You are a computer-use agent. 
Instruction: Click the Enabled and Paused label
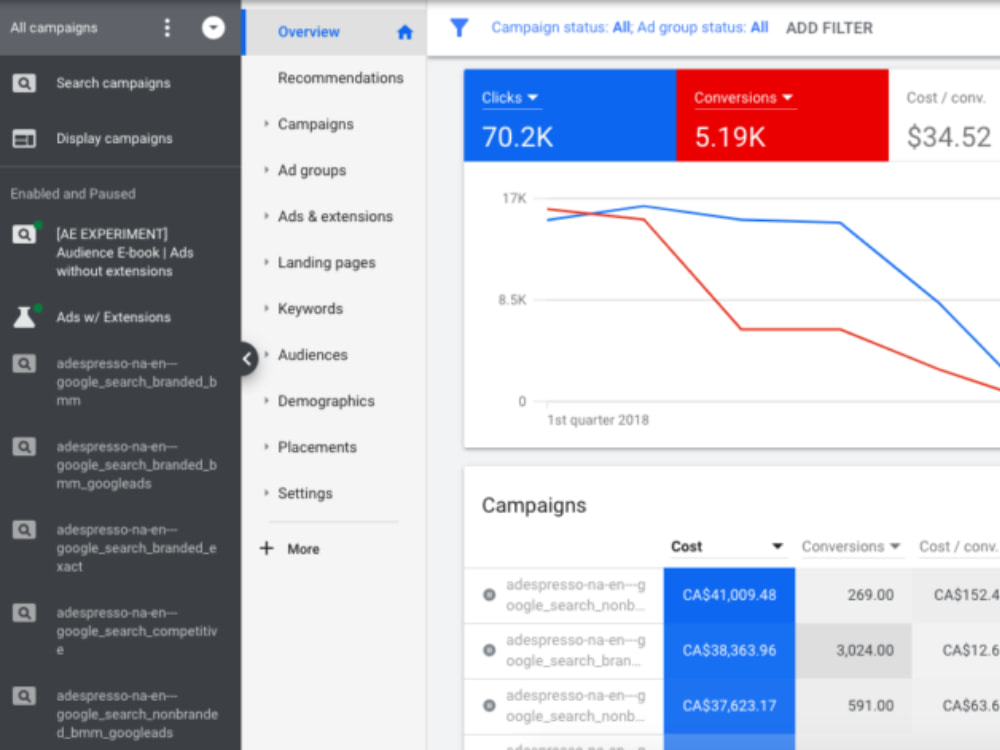pos(73,194)
